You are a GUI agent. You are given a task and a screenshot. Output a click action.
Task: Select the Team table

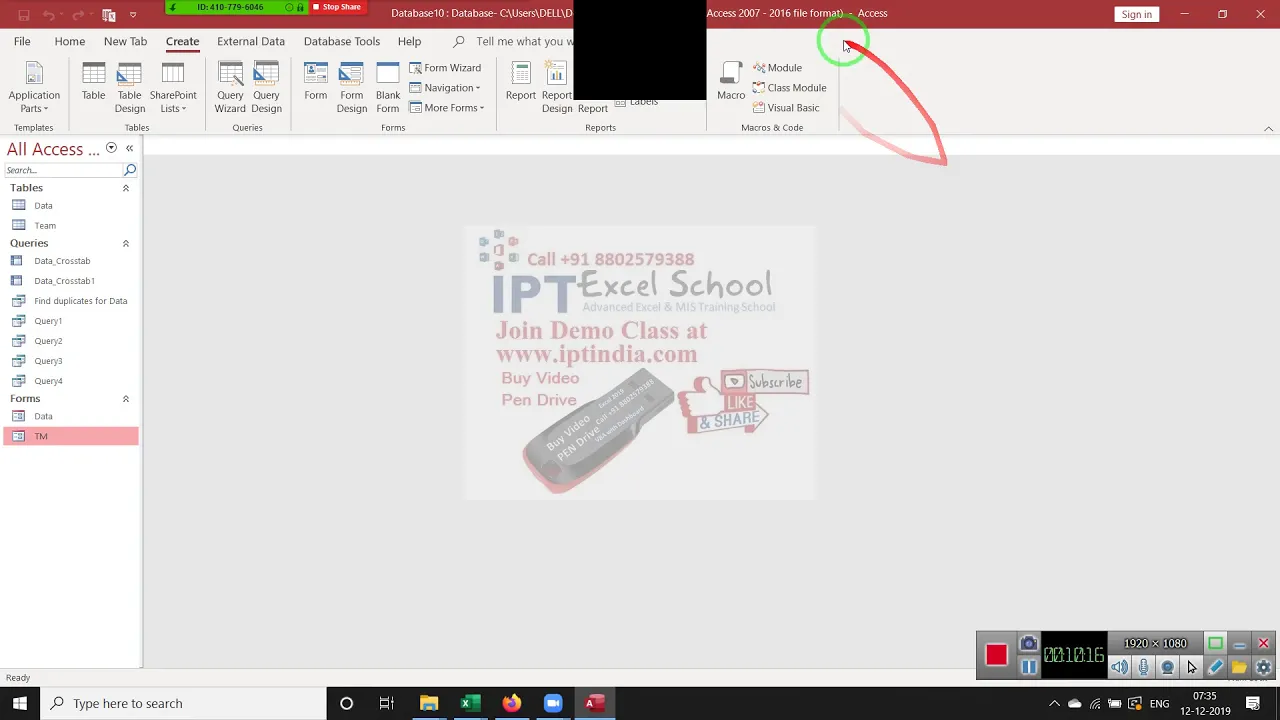pyautogui.click(x=70, y=226)
